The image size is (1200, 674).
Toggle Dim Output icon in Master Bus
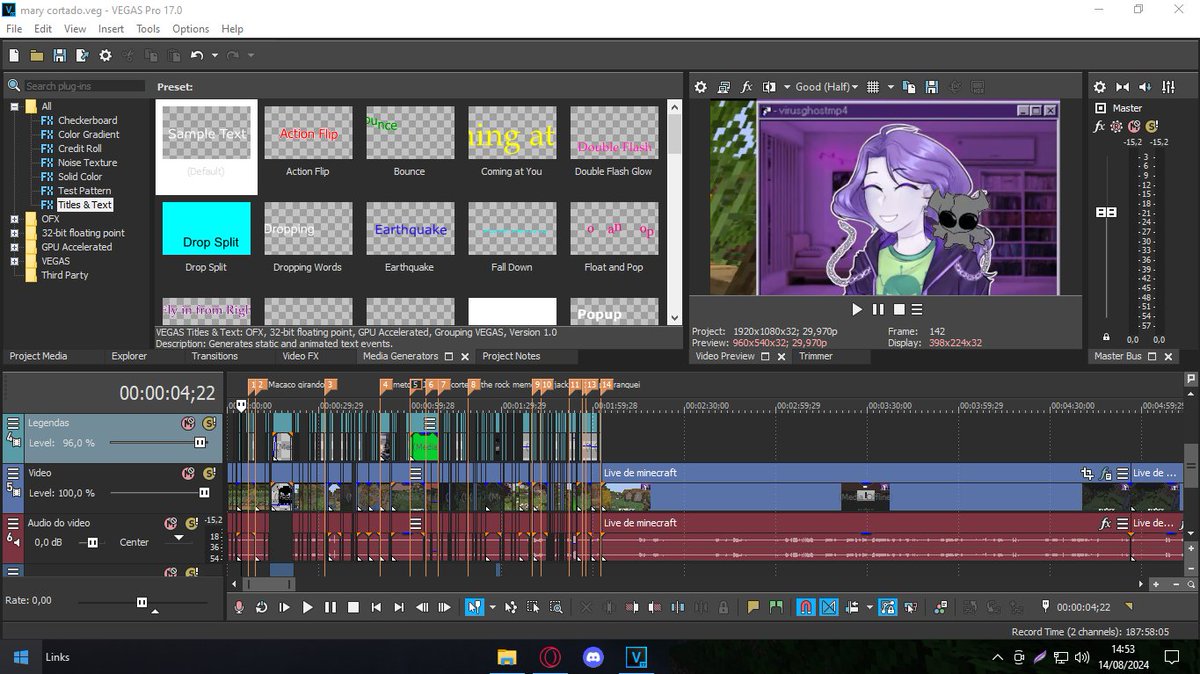pyautogui.click(x=1146, y=87)
